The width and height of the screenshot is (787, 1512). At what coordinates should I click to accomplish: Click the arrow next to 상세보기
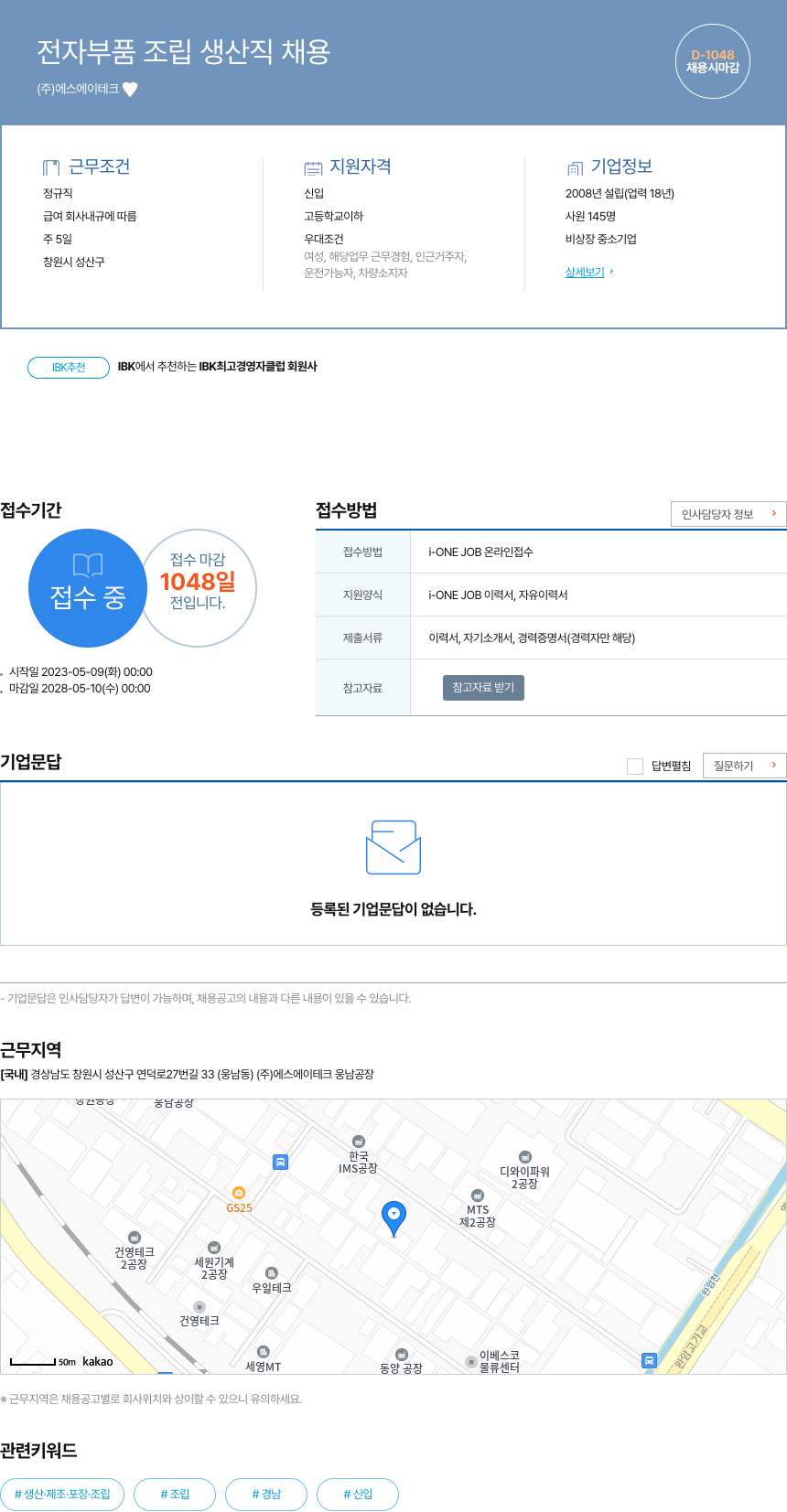click(x=611, y=272)
